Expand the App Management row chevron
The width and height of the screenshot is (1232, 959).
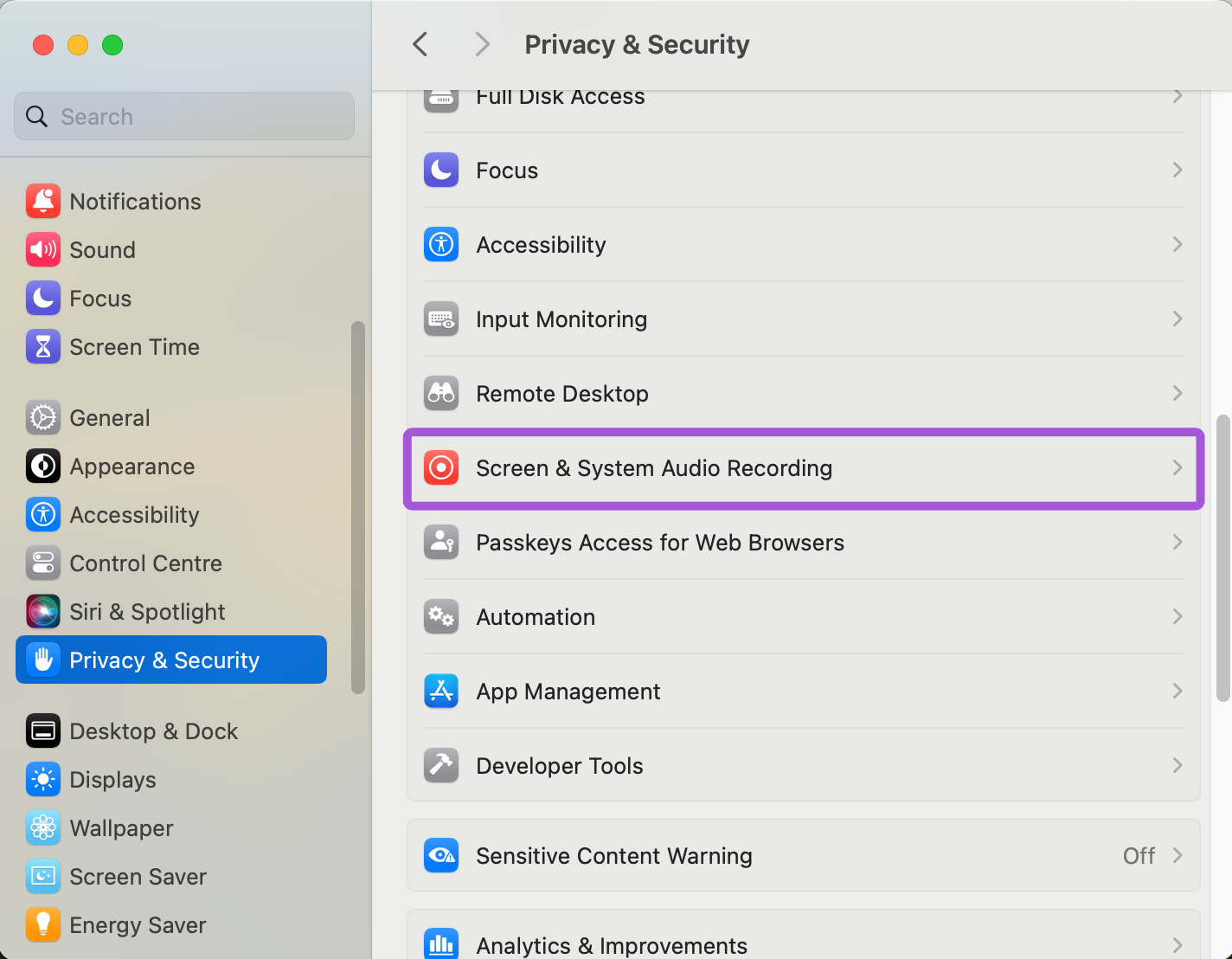1177,691
